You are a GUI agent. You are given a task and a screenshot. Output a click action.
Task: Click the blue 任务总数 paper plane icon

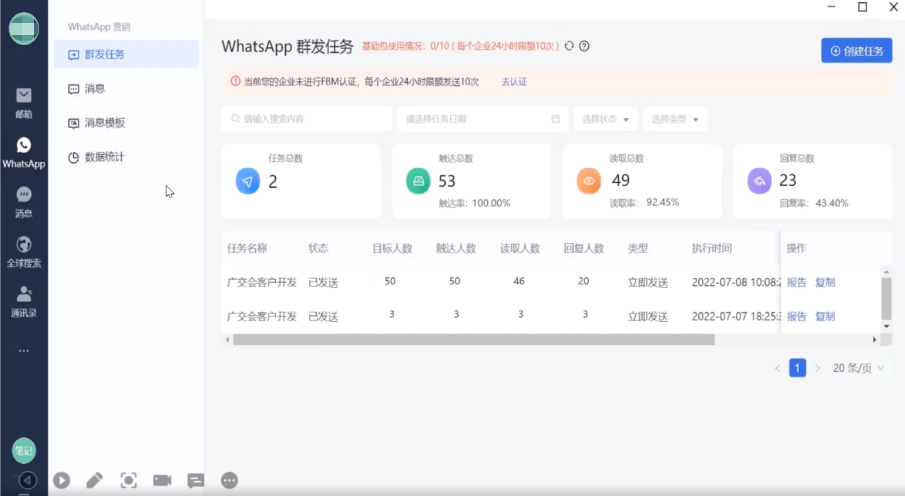click(248, 181)
